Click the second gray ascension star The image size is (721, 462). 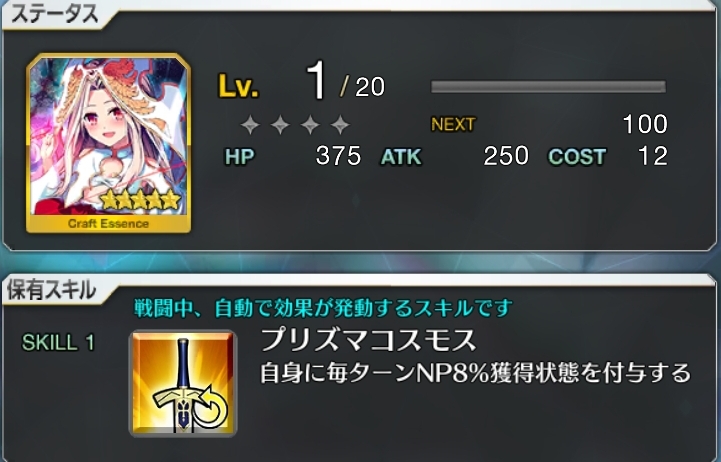click(280, 125)
